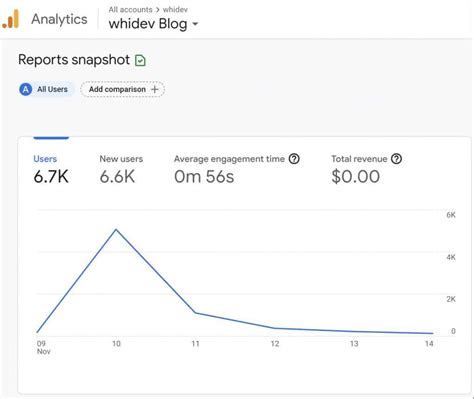Click the green report verified checkmark icon
Image resolution: width=474 pixels, height=399 pixels.
coord(140,60)
